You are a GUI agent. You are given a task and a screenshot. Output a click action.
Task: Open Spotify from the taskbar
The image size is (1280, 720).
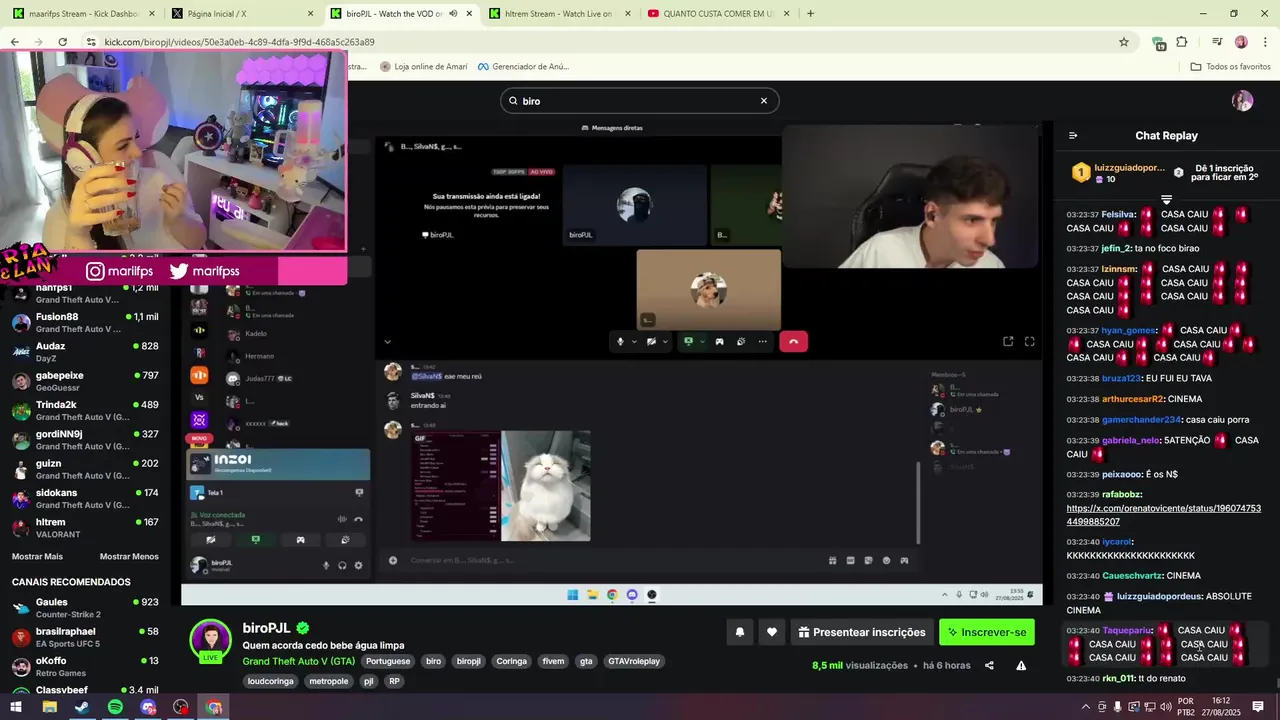tap(115, 707)
